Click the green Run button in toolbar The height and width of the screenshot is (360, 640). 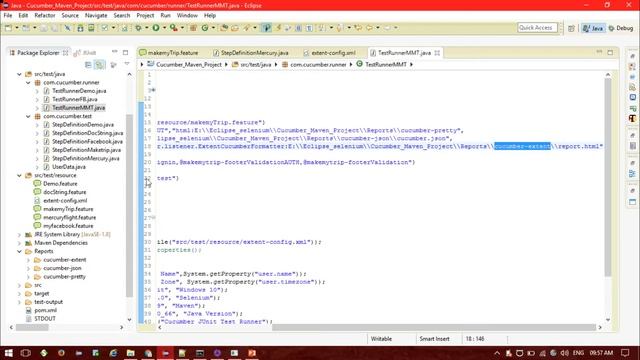(x=156, y=28)
